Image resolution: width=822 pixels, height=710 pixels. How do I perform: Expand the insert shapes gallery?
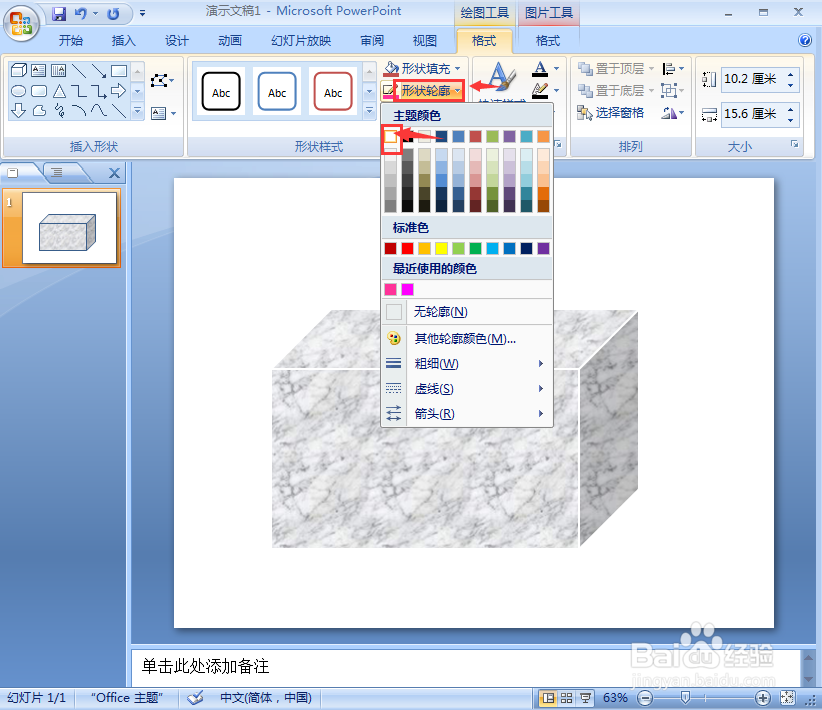pyautogui.click(x=137, y=111)
